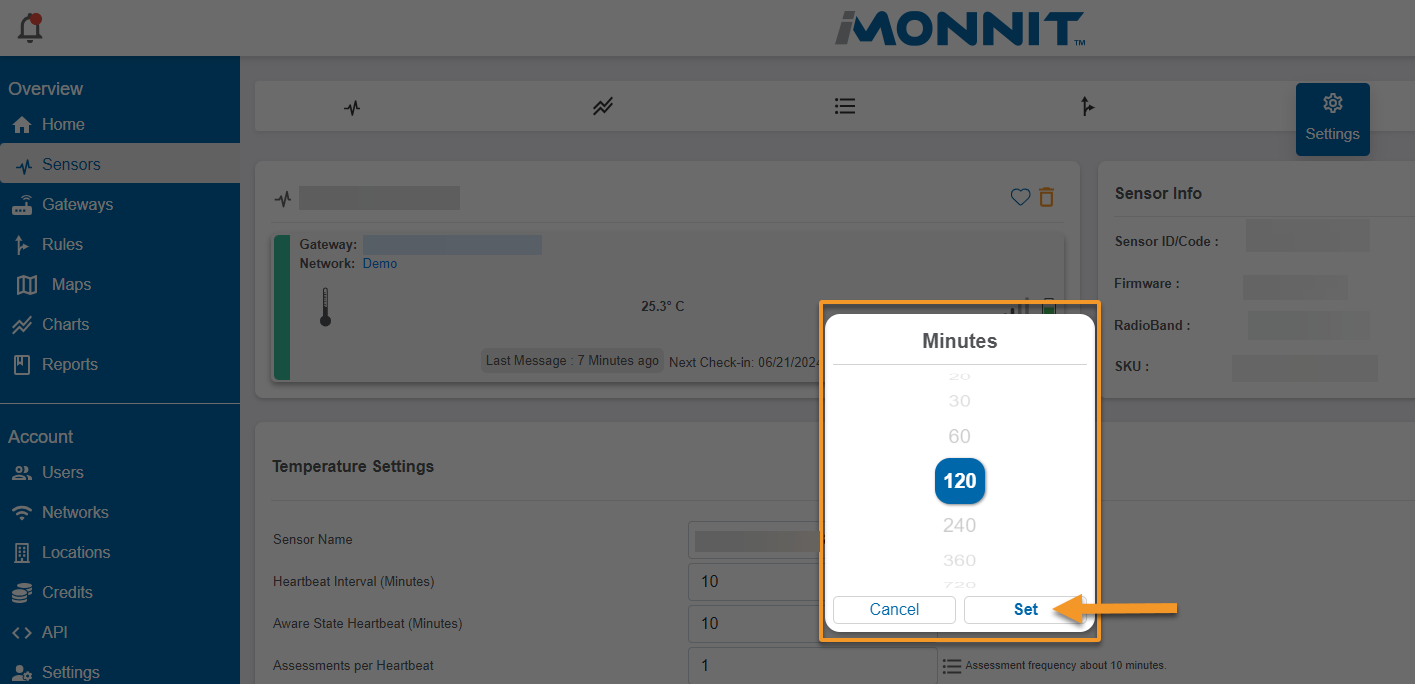Click the sensor rules branch icon

[x=1087, y=106]
